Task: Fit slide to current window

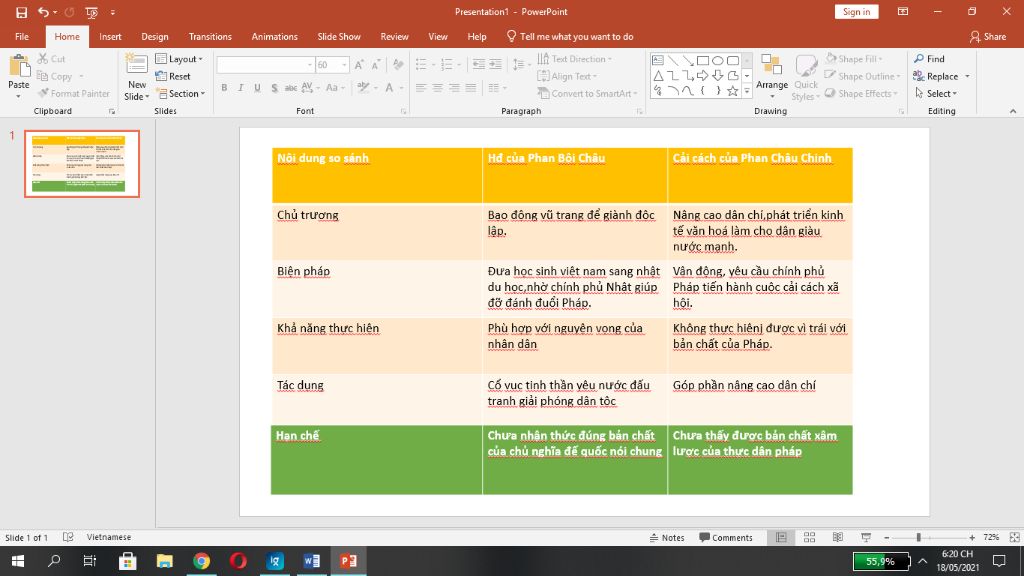Action: 1014,537
